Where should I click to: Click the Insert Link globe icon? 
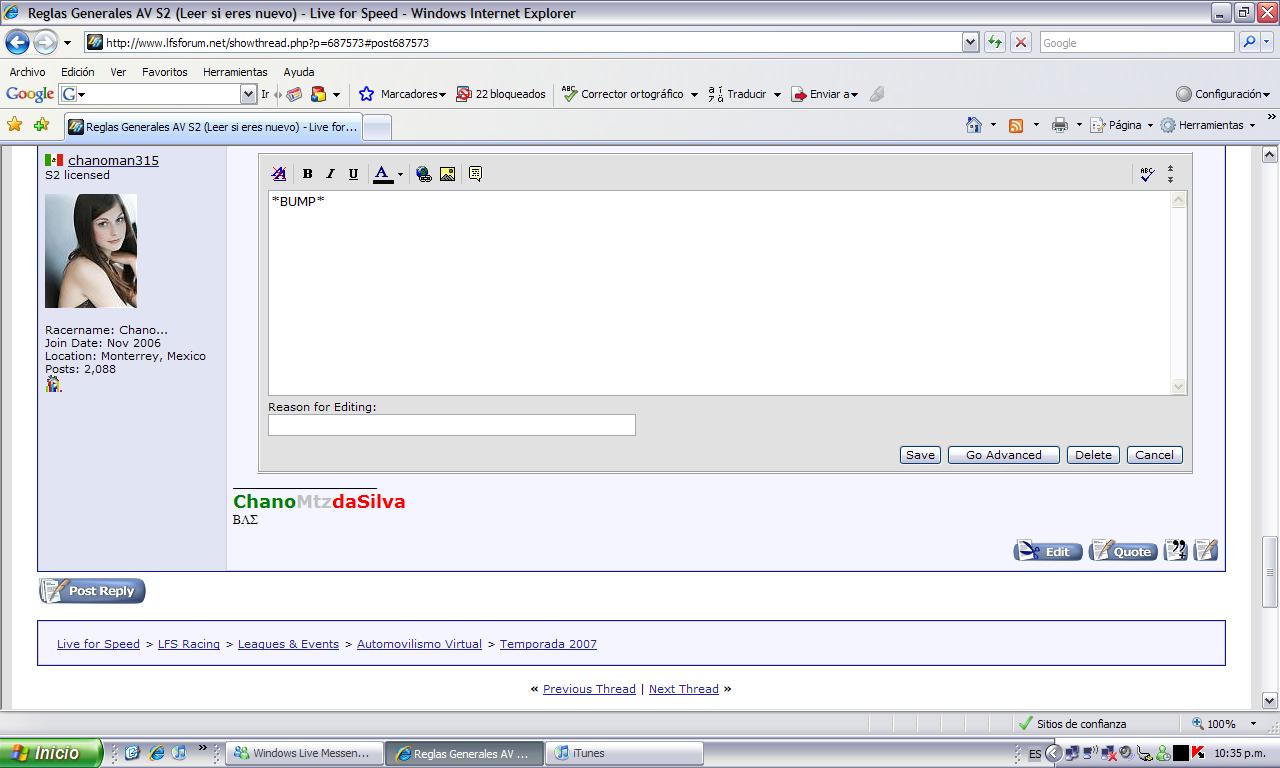pos(424,174)
